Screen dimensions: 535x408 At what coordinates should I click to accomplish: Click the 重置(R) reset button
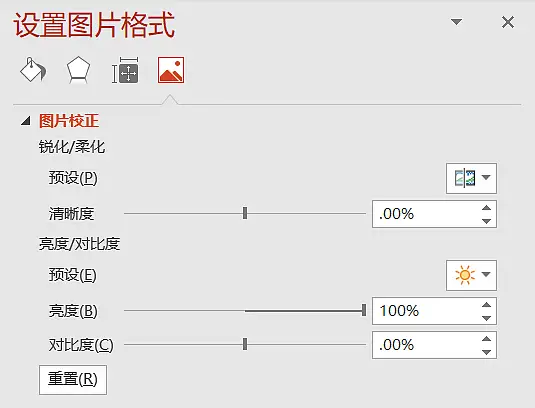click(x=73, y=380)
